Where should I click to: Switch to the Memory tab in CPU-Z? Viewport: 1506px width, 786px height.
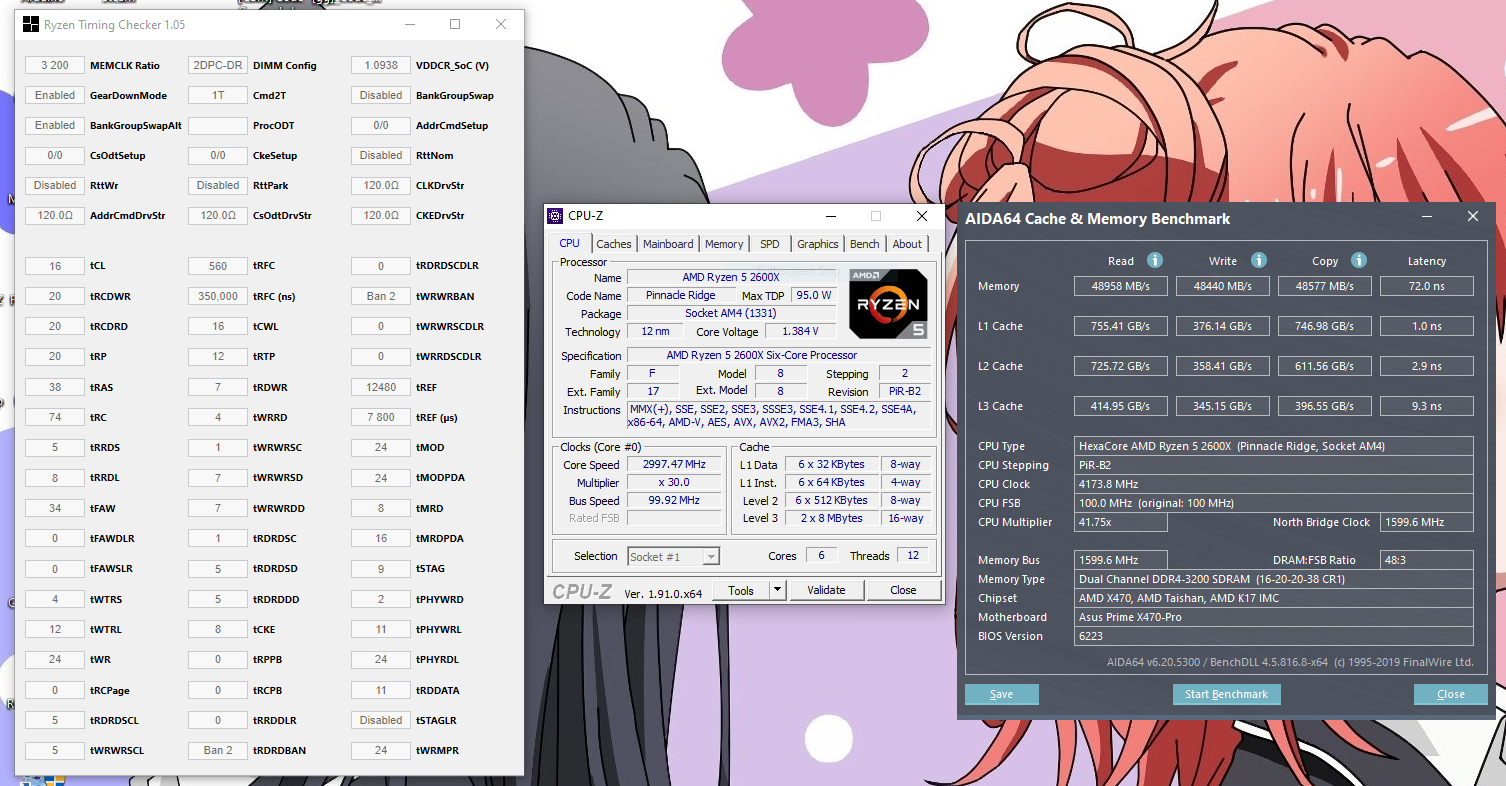click(724, 244)
